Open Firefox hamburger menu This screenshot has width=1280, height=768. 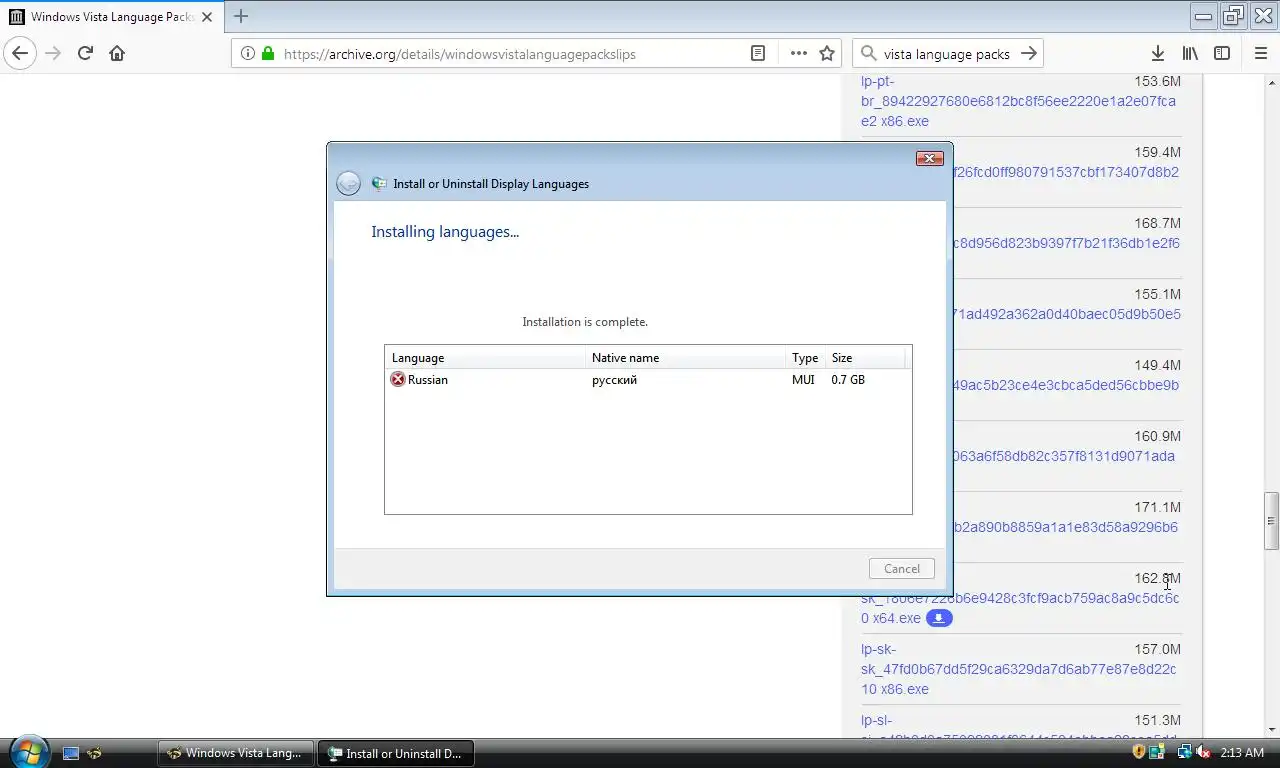1261,54
